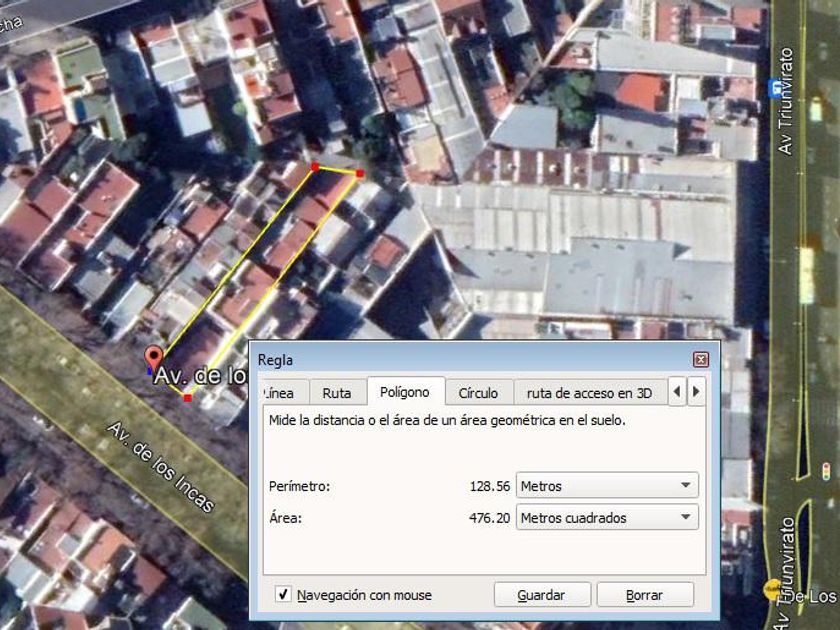Click the blue bus stop icon on Av Triunvirato
The width and height of the screenshot is (840, 630).
pyautogui.click(x=775, y=89)
